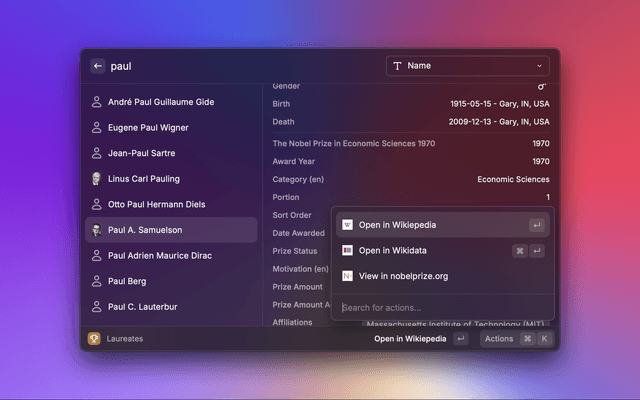Click the back arrow button

[98, 66]
